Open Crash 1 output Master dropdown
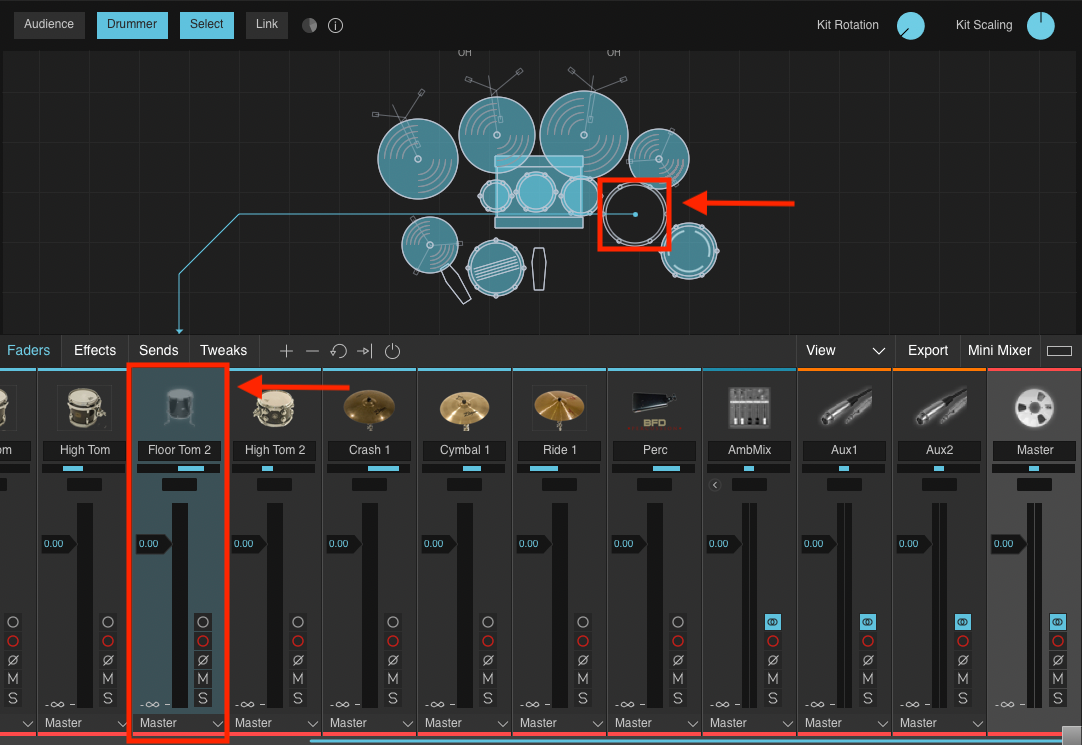This screenshot has height=745, width=1082. (371, 723)
